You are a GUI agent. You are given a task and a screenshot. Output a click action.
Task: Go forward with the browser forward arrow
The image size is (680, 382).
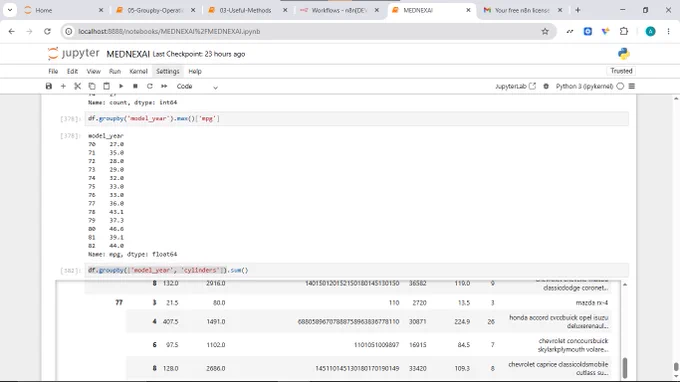pyautogui.click(x=29, y=31)
